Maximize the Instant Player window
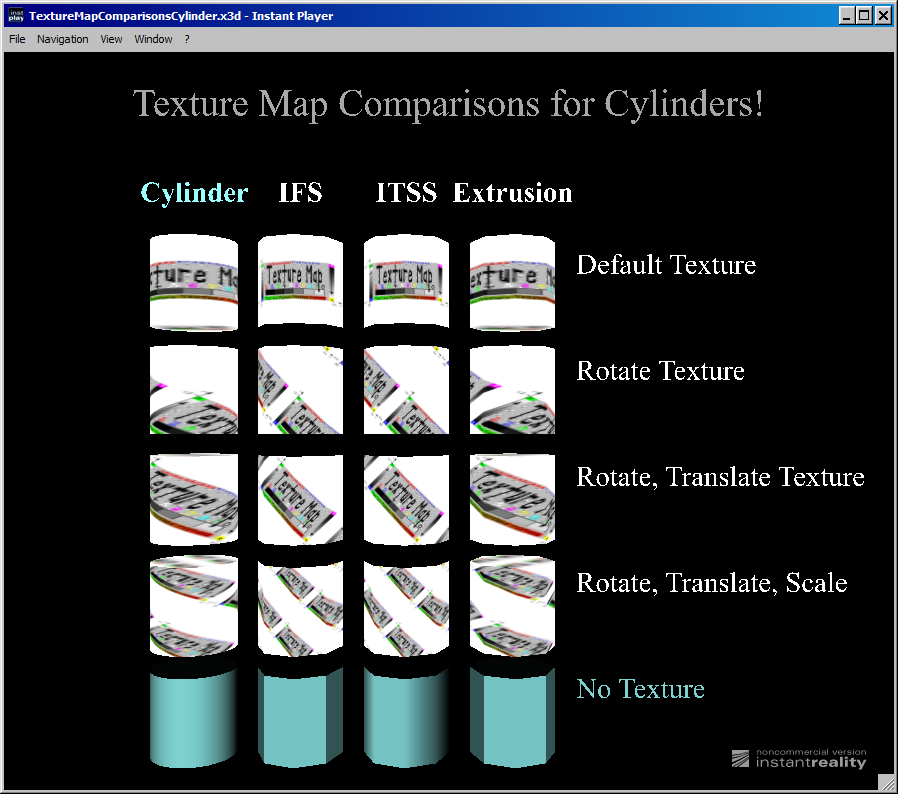Image resolution: width=898 pixels, height=794 pixels. pyautogui.click(x=865, y=15)
